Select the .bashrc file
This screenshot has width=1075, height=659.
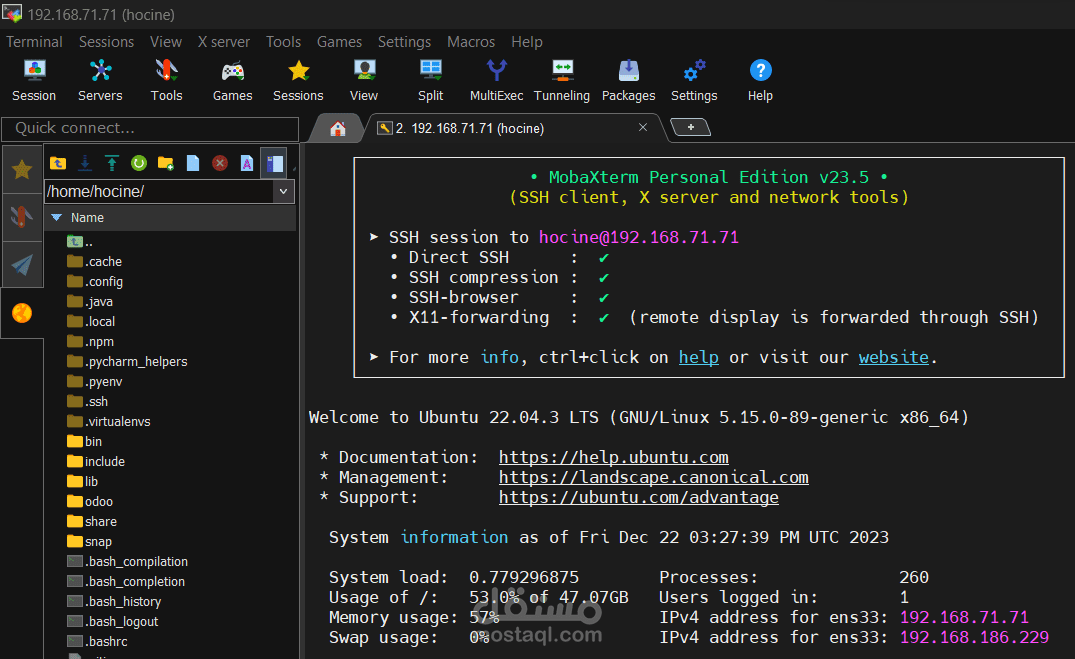(97, 641)
